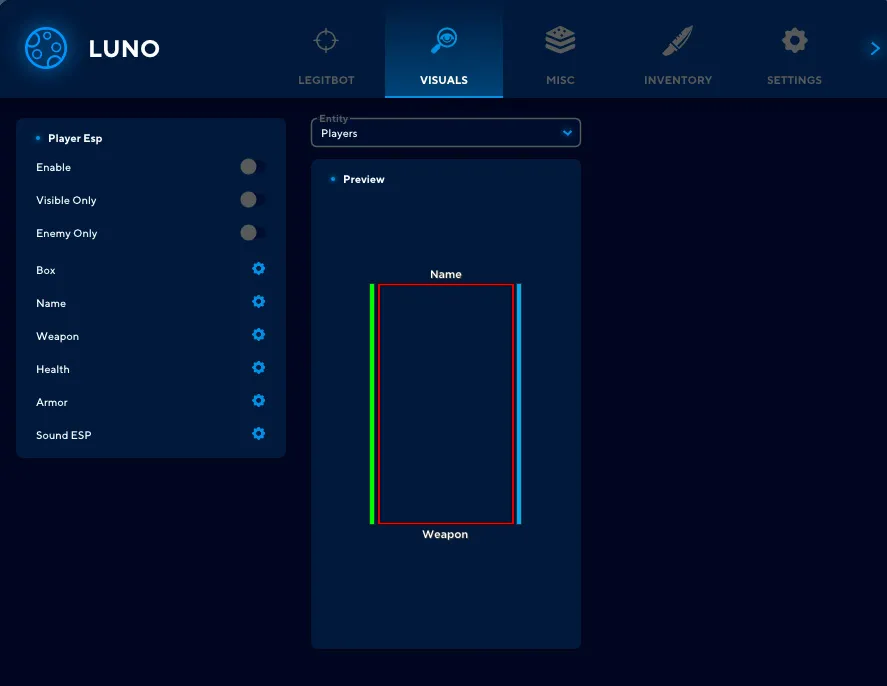
Task: Click the red ESP box in preview
Action: click(x=446, y=404)
